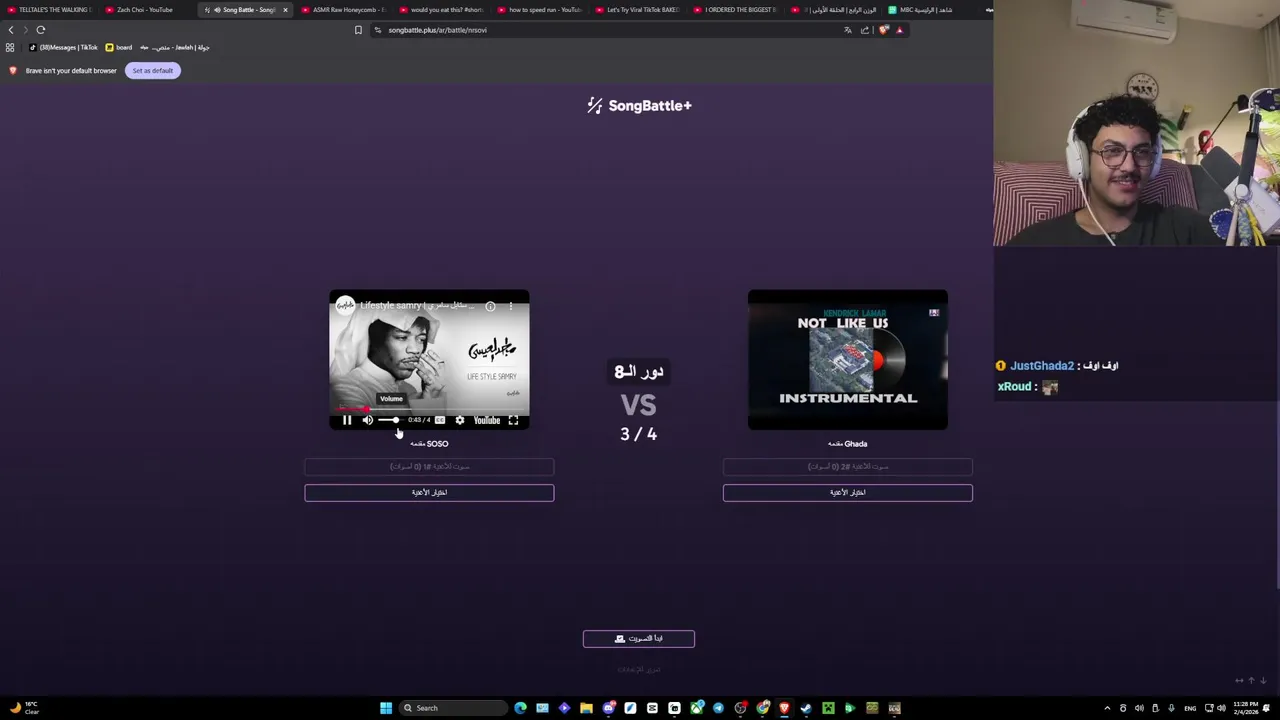Open File Explorer from the taskbar

tap(586, 708)
